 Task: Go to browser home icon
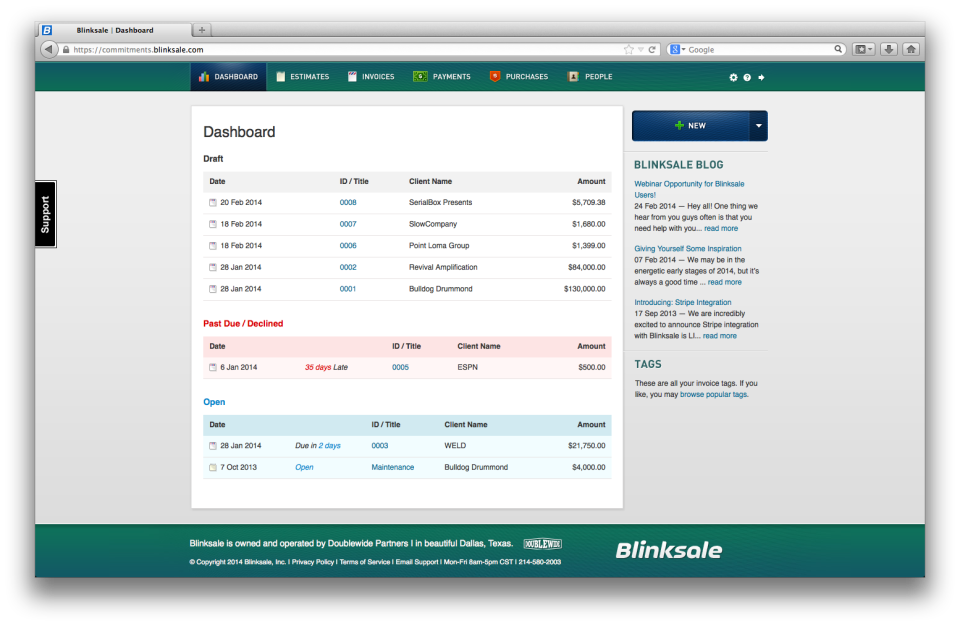[x=911, y=50]
